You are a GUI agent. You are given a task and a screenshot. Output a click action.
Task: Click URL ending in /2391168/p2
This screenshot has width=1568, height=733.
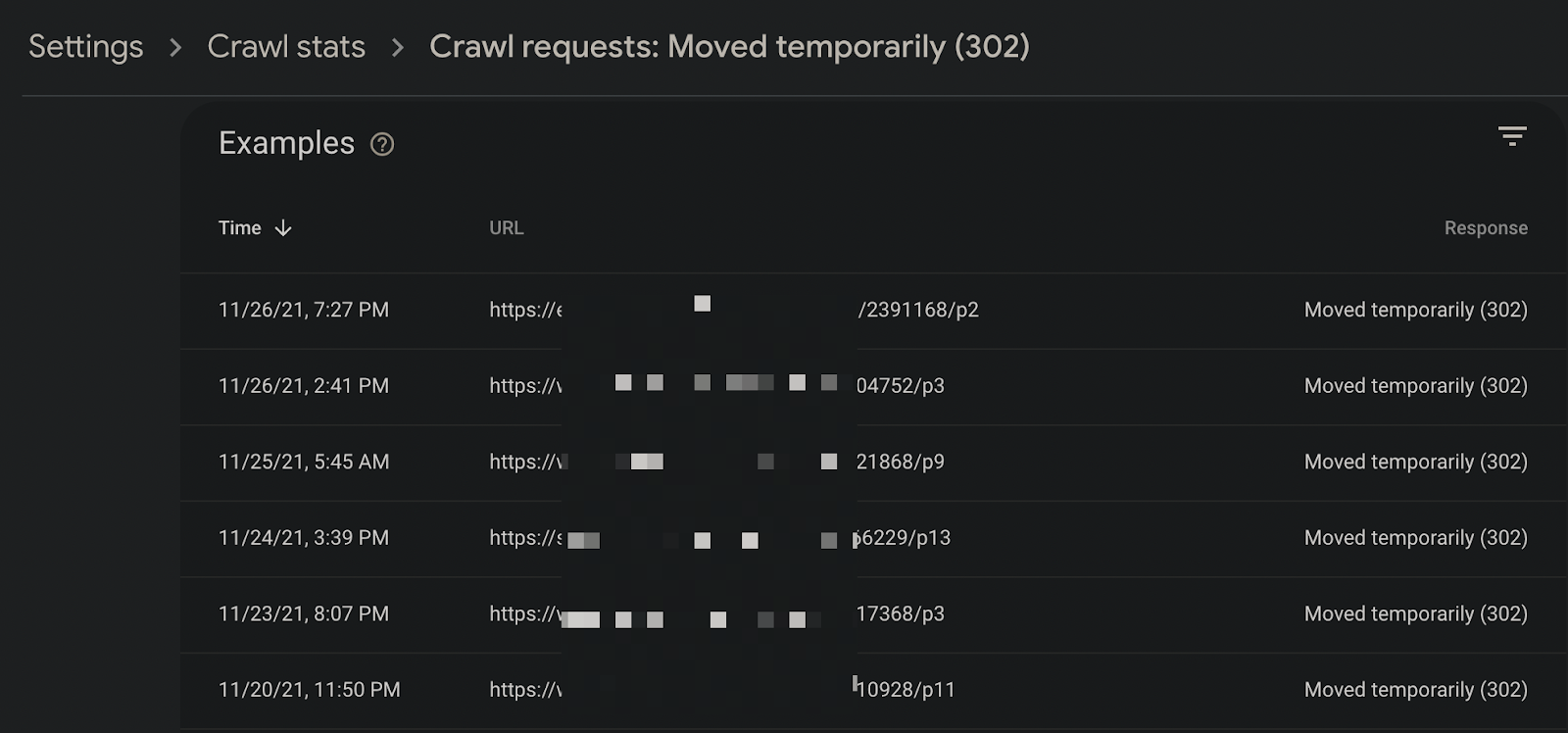tap(734, 310)
